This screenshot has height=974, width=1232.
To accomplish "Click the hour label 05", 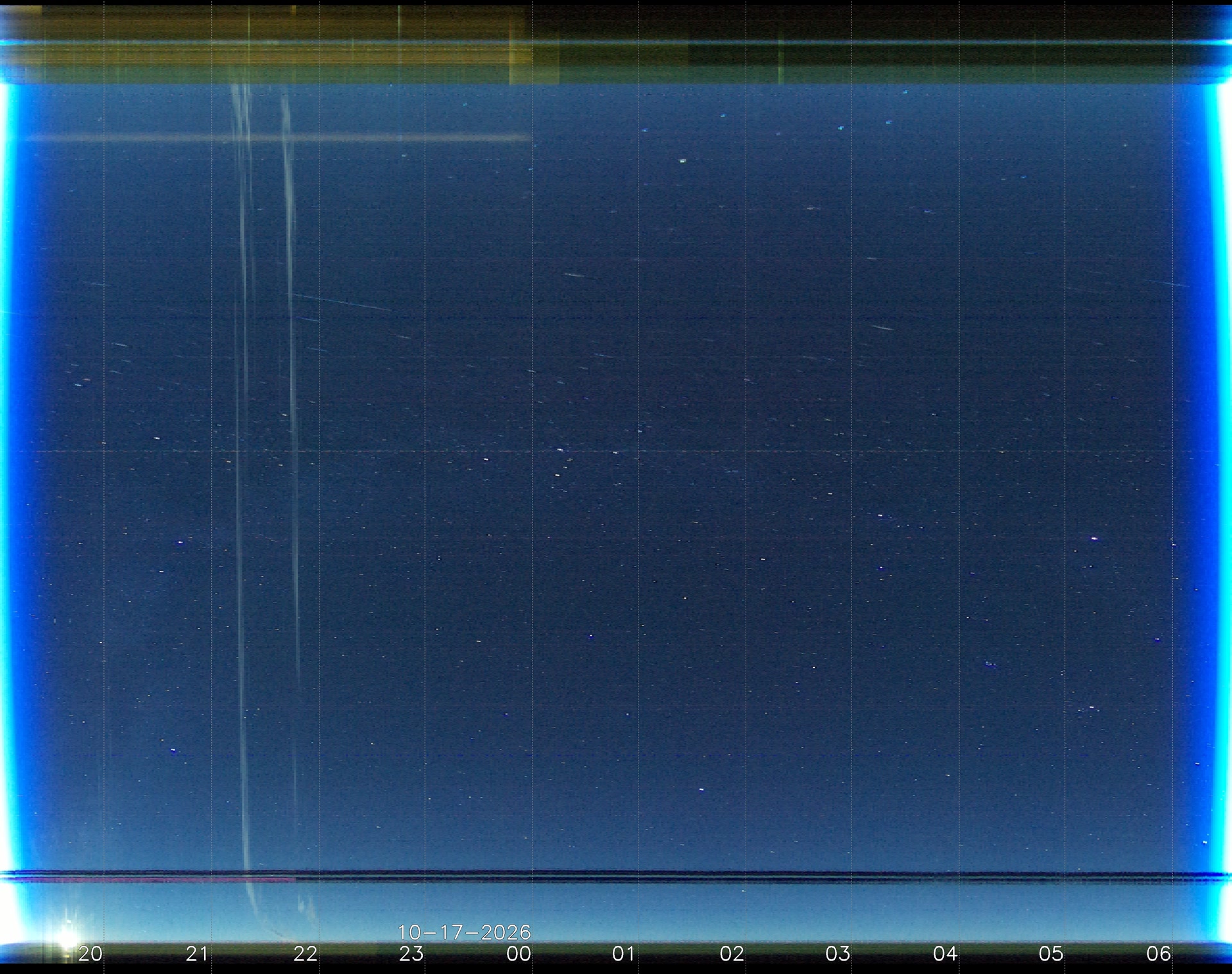I will (x=1051, y=953).
